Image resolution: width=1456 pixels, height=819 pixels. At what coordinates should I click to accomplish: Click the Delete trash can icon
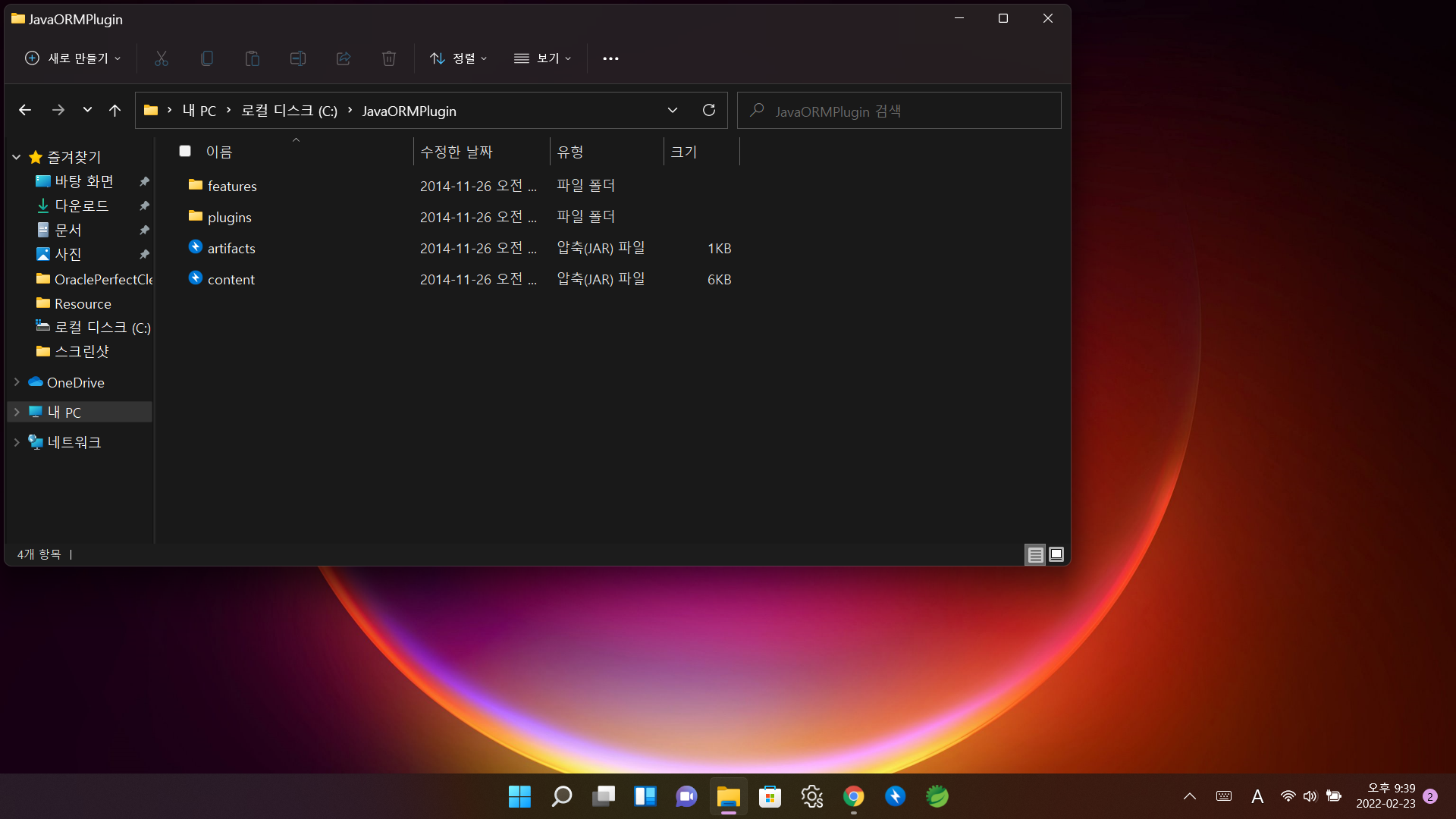389,58
